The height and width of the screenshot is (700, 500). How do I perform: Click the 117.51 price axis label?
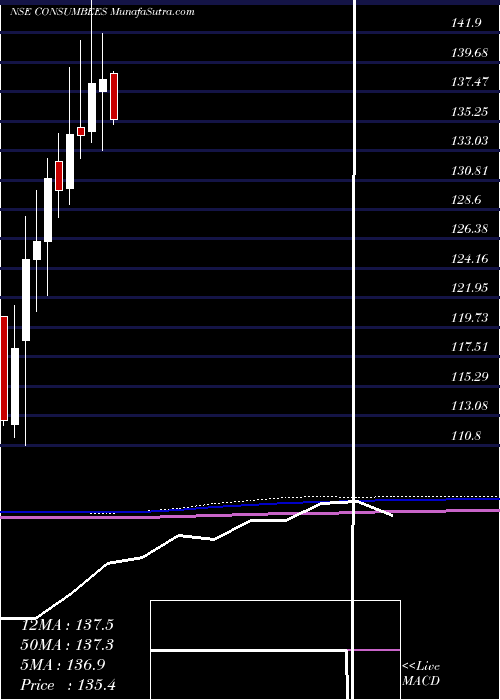click(469, 347)
